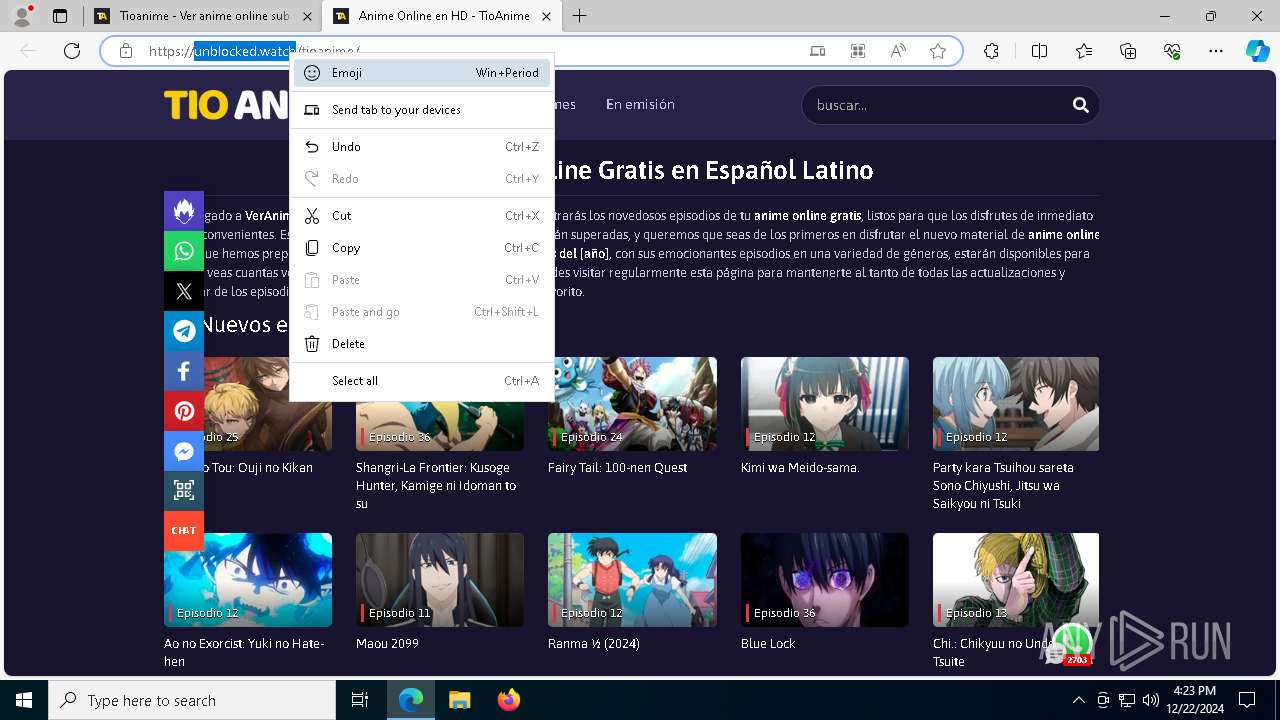Share page on Facebook sidebar icon
Screen dimensions: 1280x720
[184, 371]
